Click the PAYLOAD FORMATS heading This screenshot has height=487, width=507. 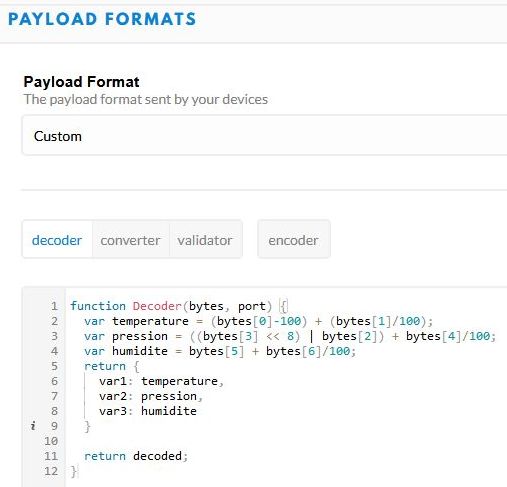102,19
